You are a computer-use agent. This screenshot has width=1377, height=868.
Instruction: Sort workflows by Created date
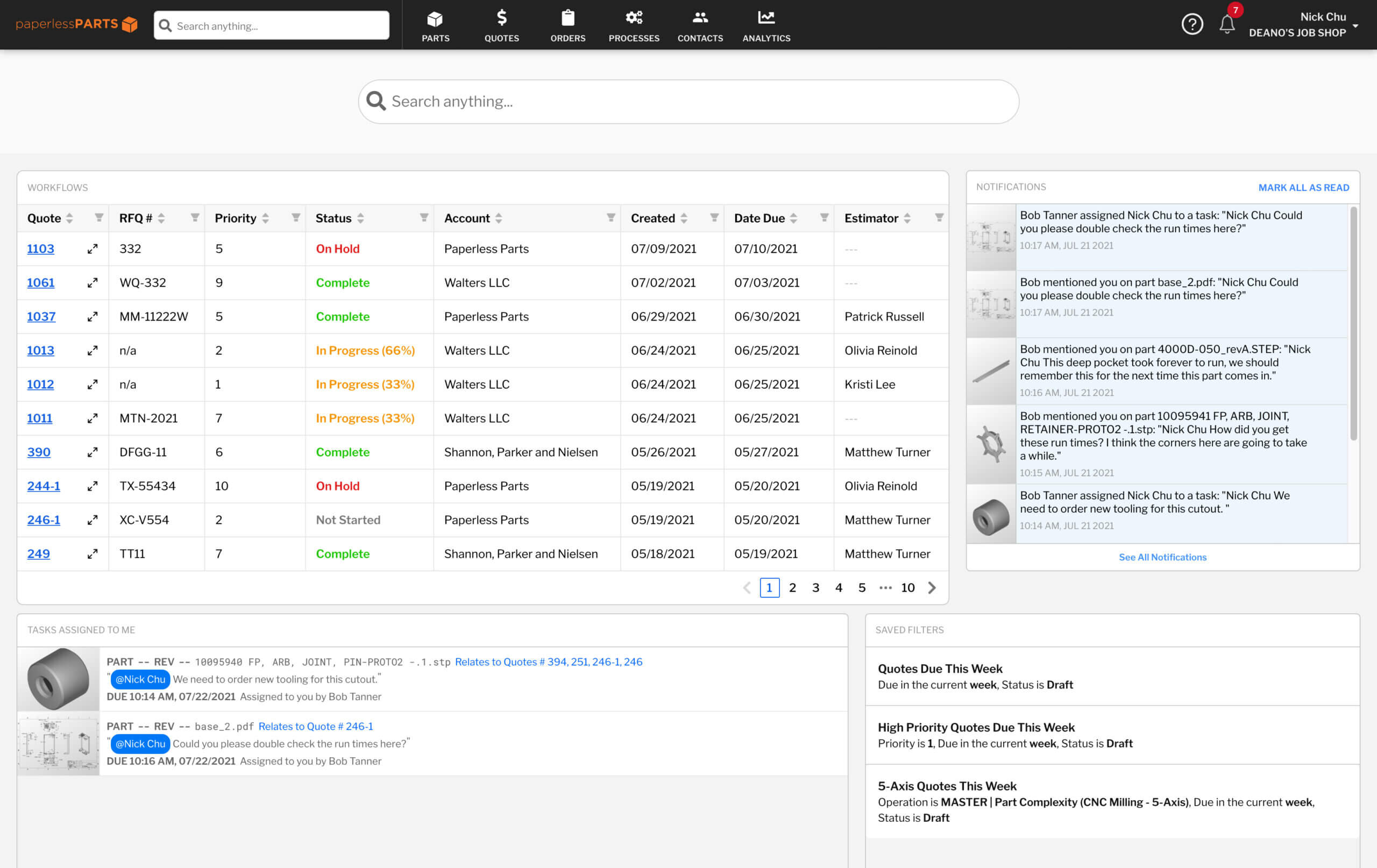pos(684,218)
